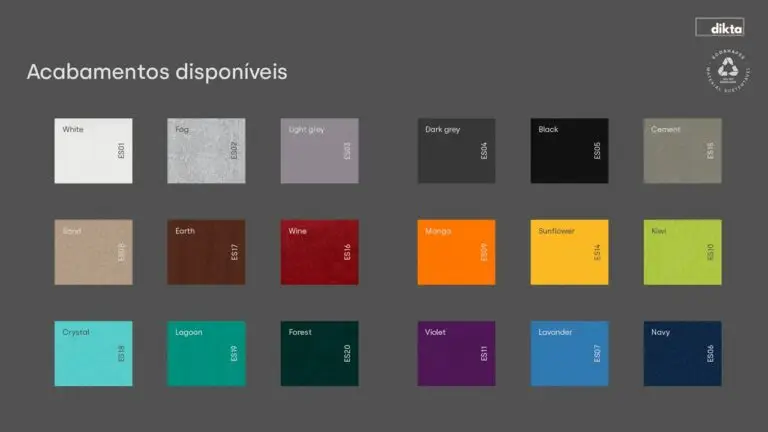Pick the Kiwi ES10 swatch
This screenshot has height=432, width=768.
(682, 252)
